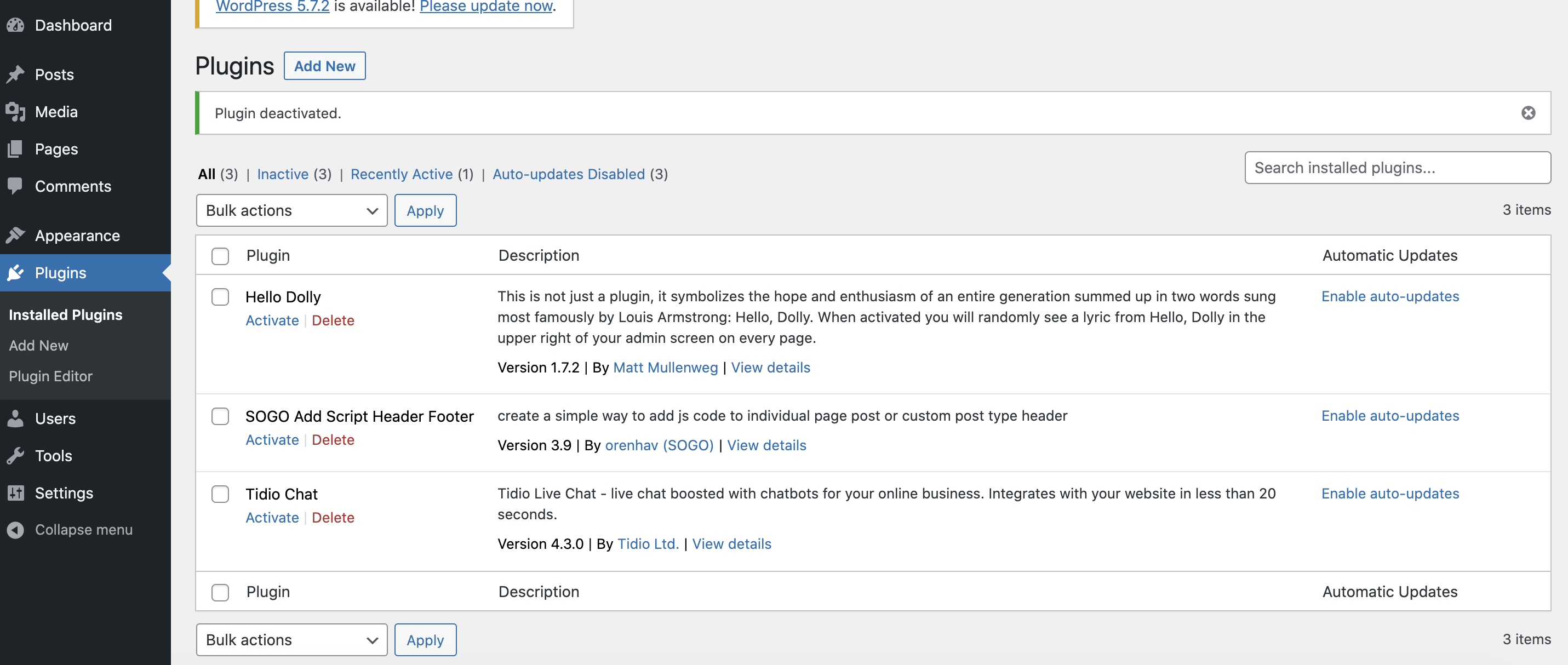1568x665 pixels.
Task: Filter by Recently Active plugins
Action: [402, 174]
